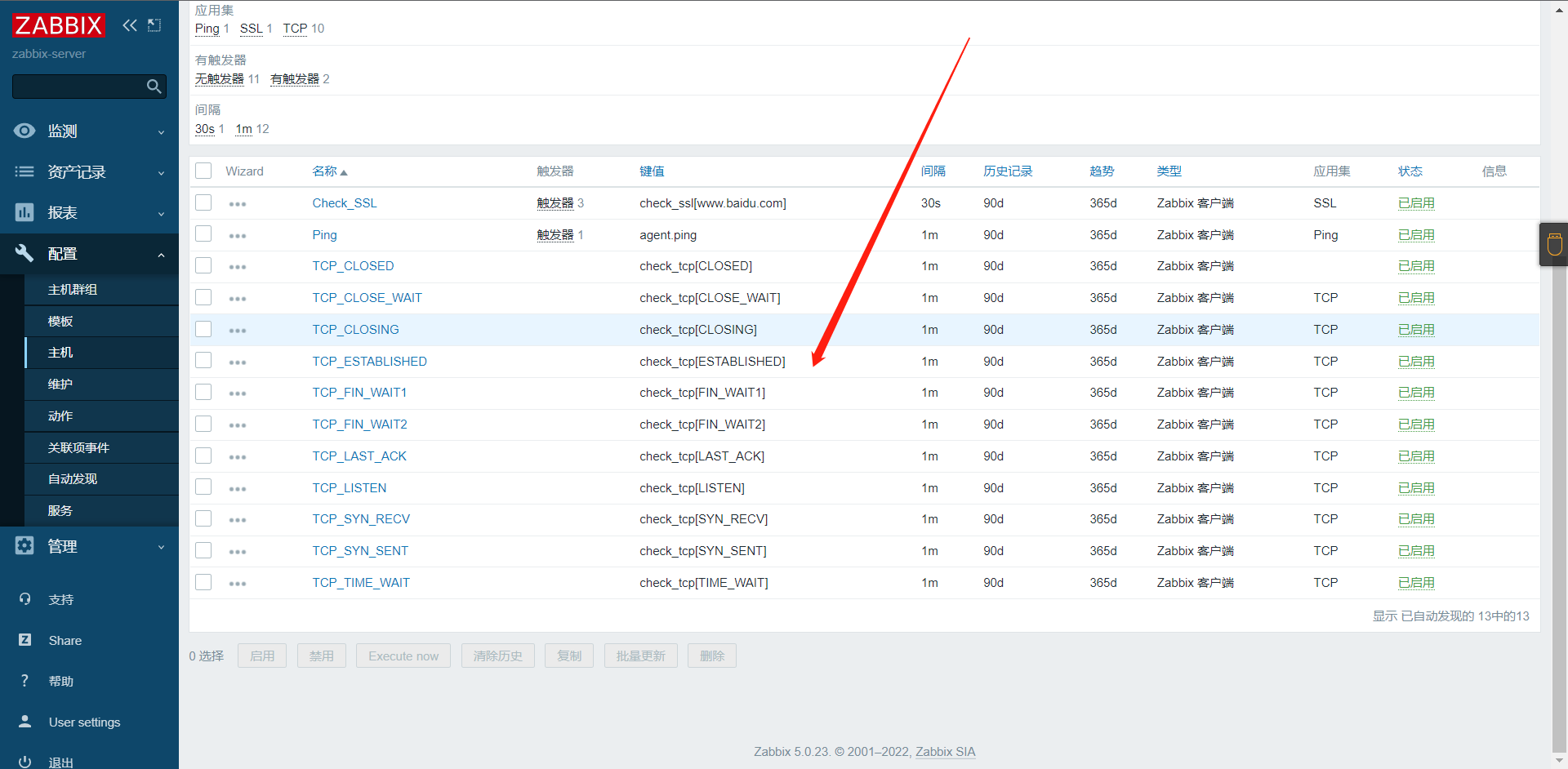Tick the select-all checkbox in table header

[203, 171]
